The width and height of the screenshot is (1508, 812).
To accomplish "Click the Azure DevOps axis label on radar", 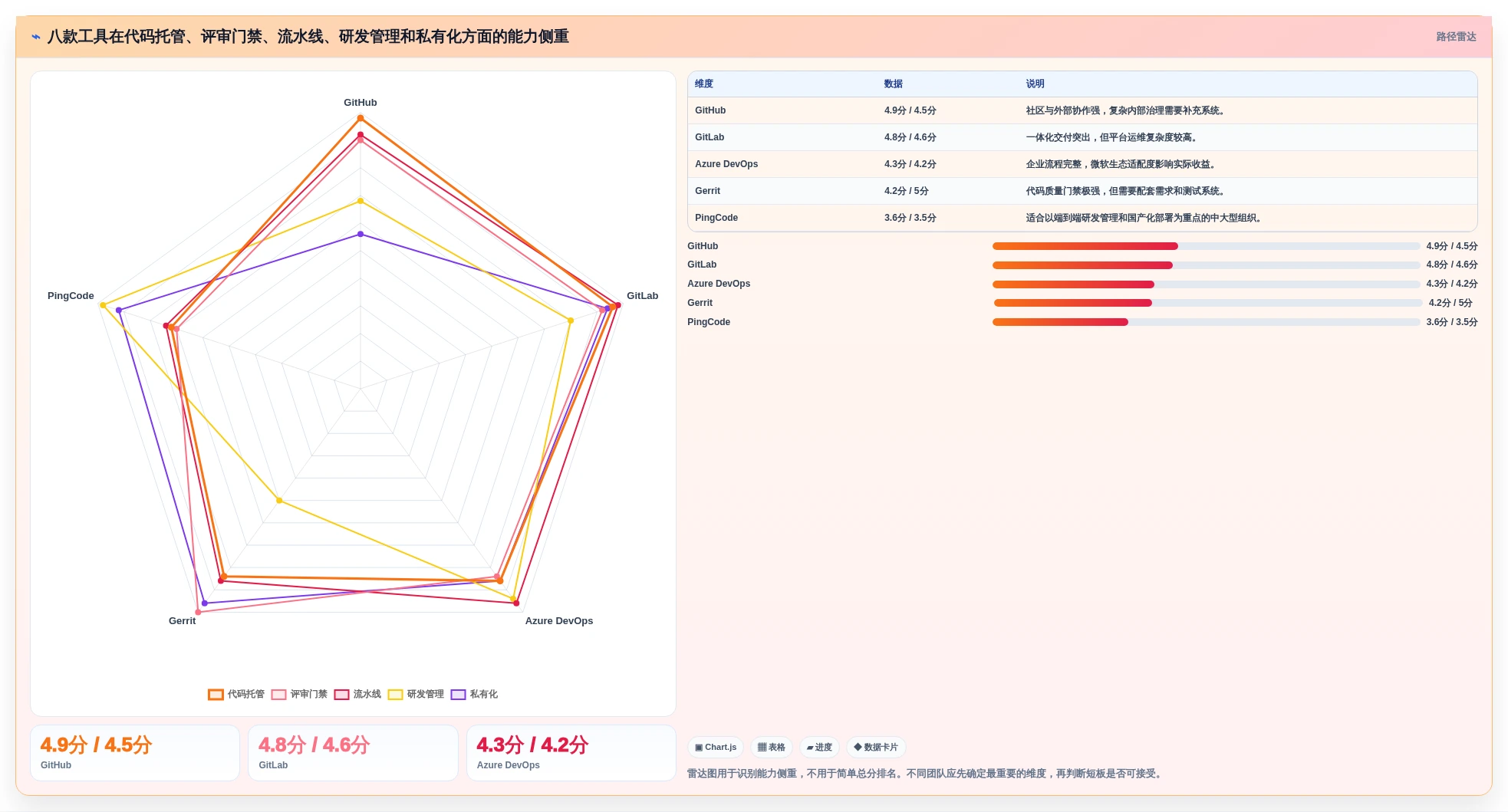I will click(x=559, y=621).
